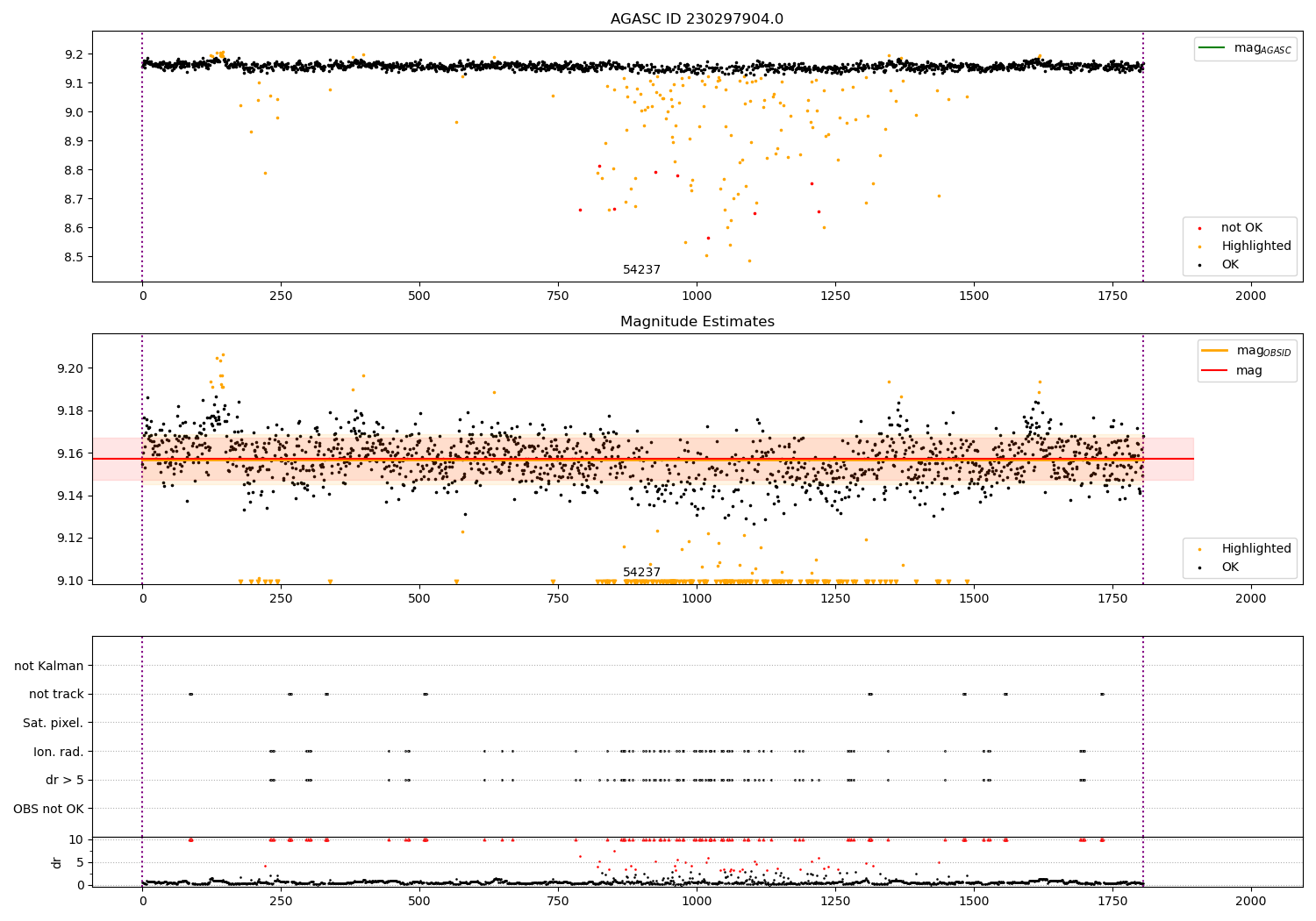Click the green mag AGASC legend line
Viewport: 1316px width, 921px height.
click(x=1212, y=48)
